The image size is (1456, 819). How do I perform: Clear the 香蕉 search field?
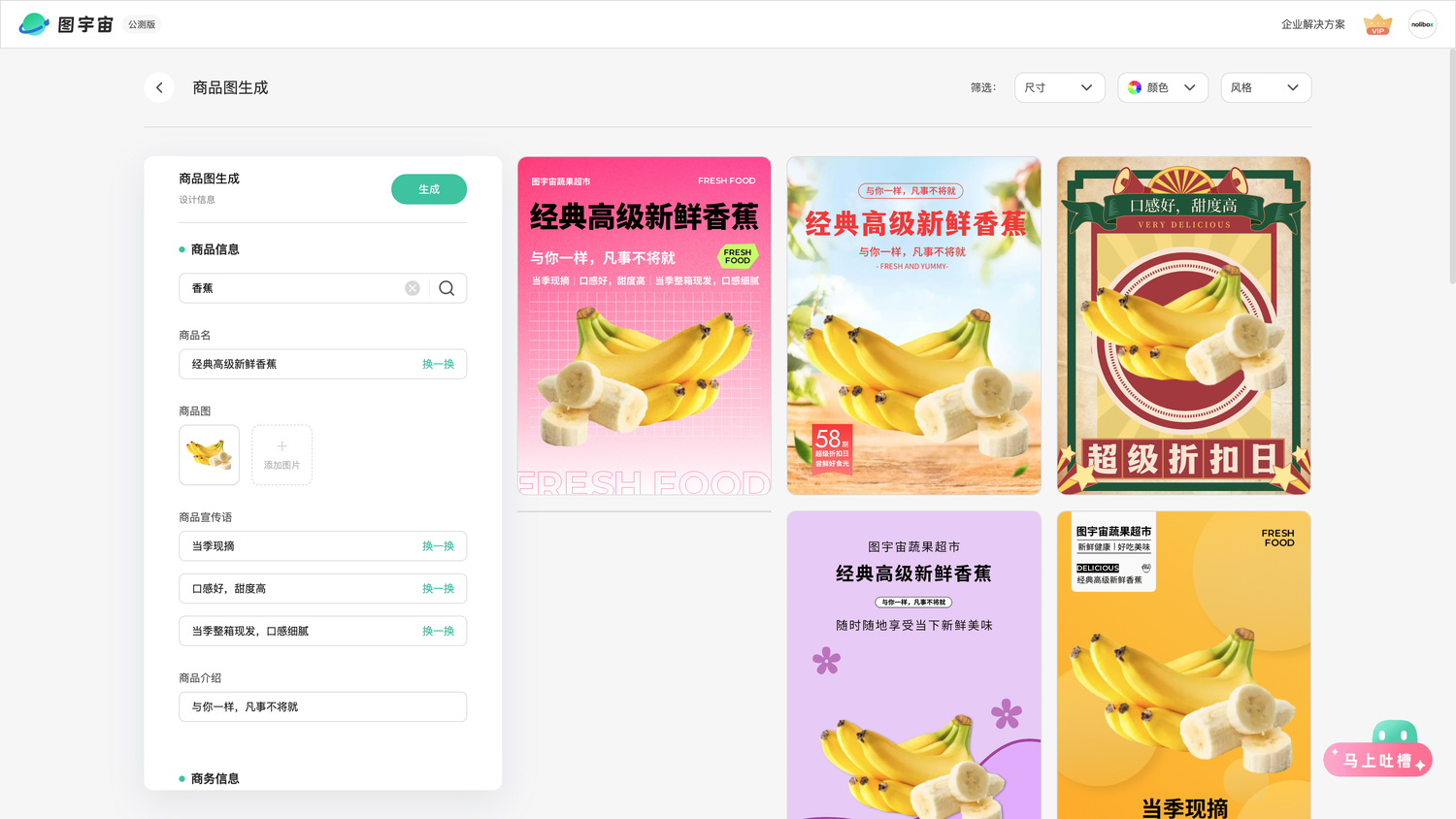pyautogui.click(x=413, y=288)
